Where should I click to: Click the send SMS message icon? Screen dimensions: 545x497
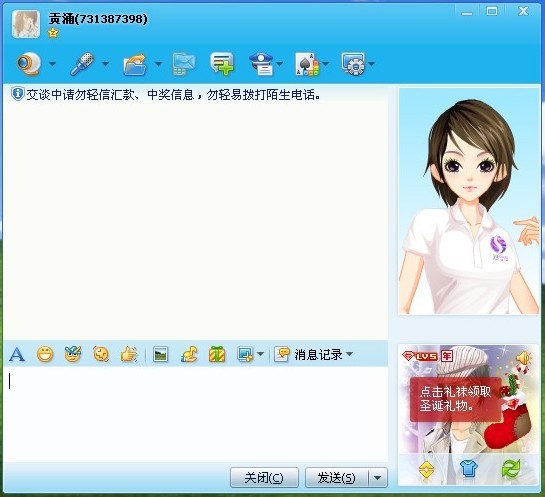coord(184,64)
